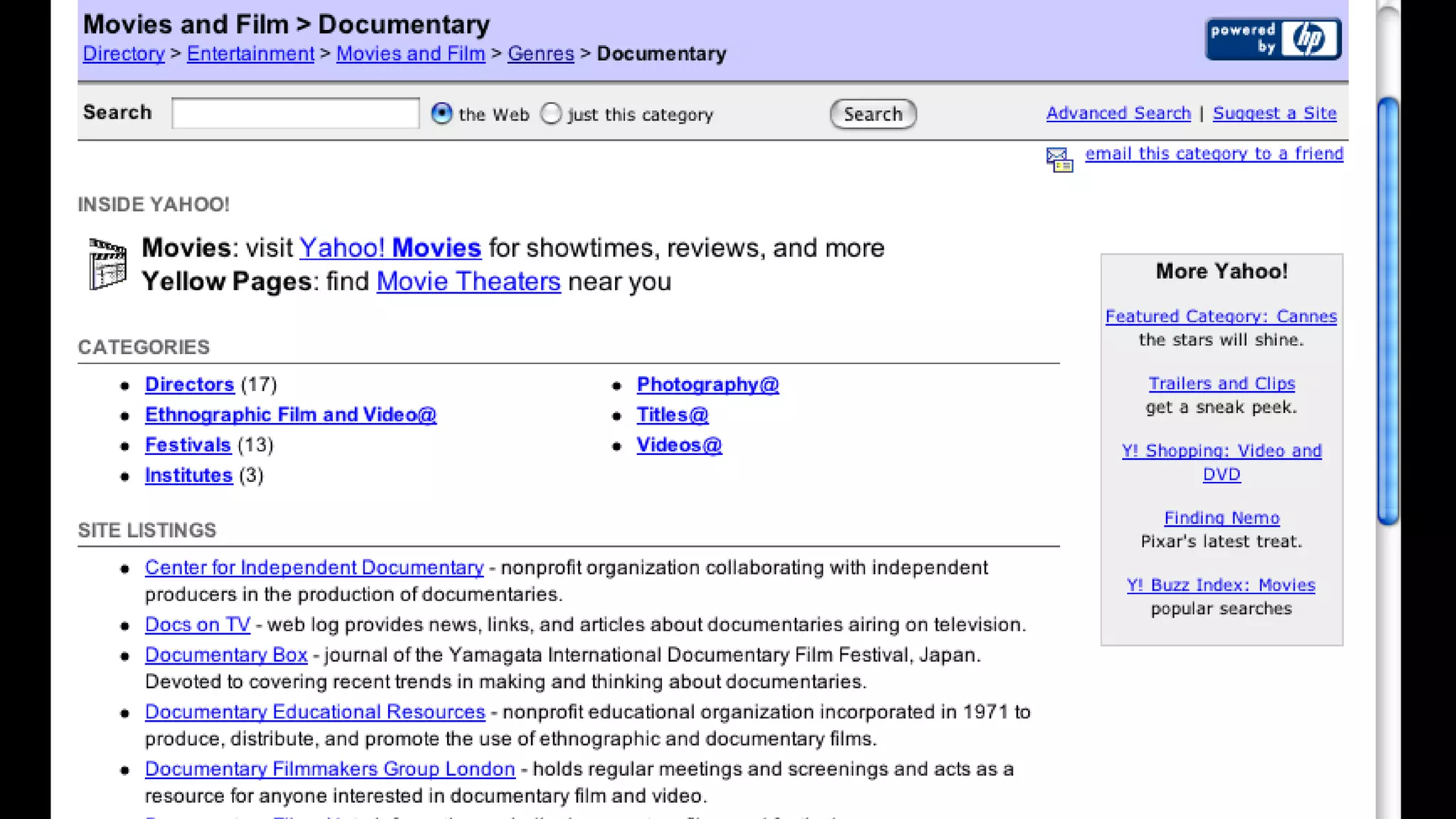The width and height of the screenshot is (1456, 819).
Task: Open the Festivals category
Action: tap(188, 445)
